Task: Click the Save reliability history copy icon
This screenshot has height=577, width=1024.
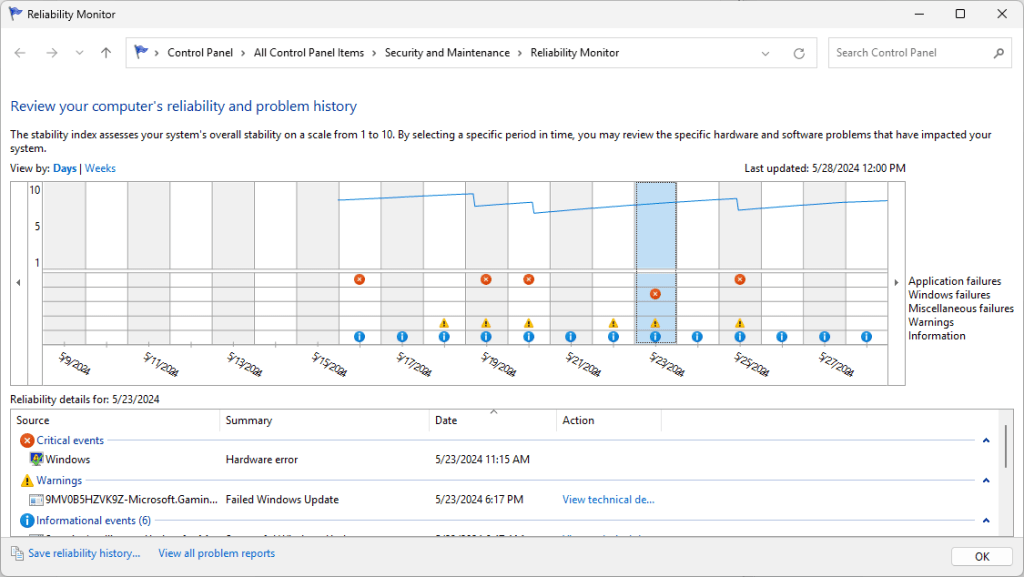Action: point(16,553)
